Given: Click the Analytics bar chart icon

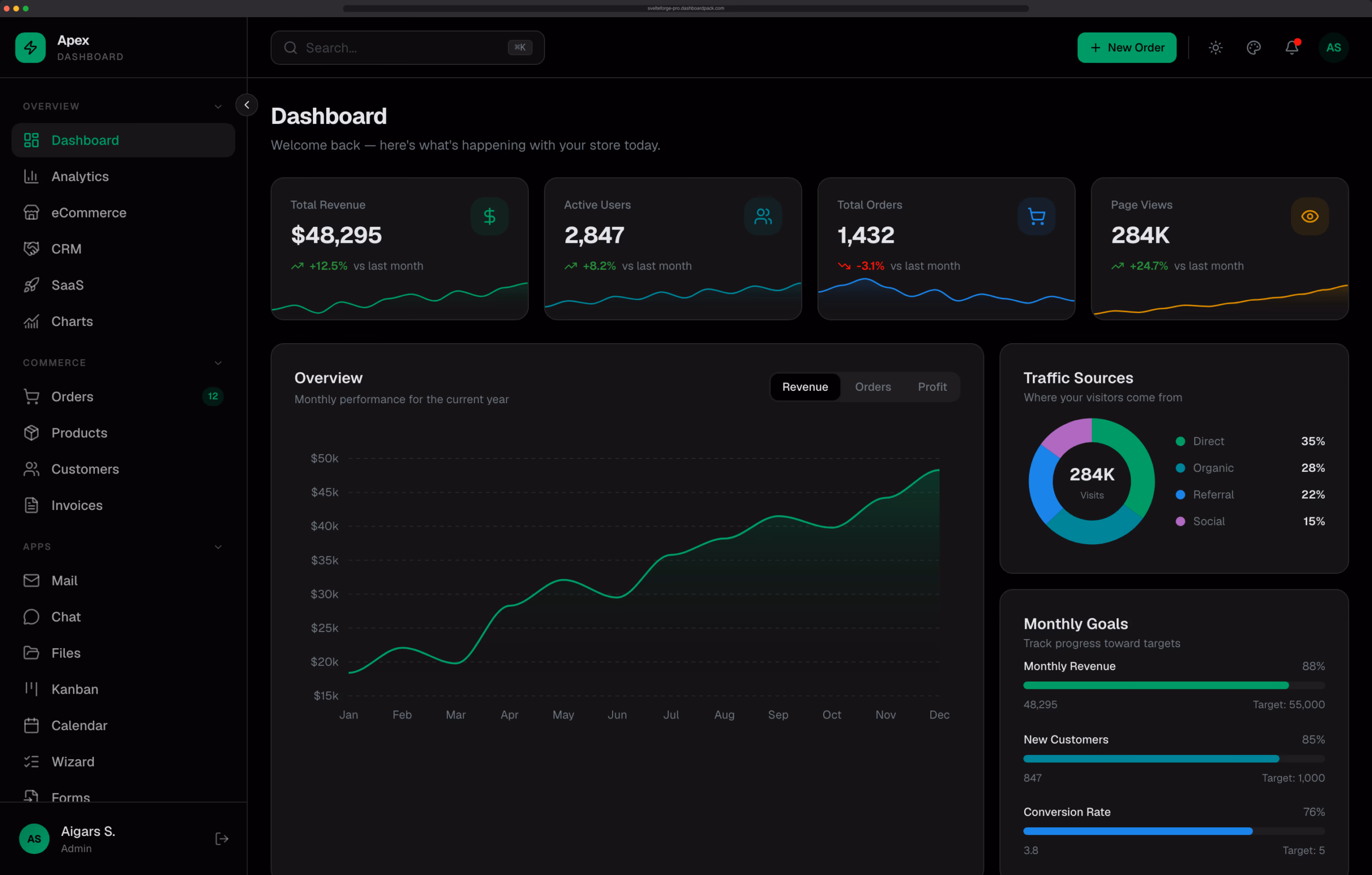Looking at the screenshot, I should (x=31, y=177).
